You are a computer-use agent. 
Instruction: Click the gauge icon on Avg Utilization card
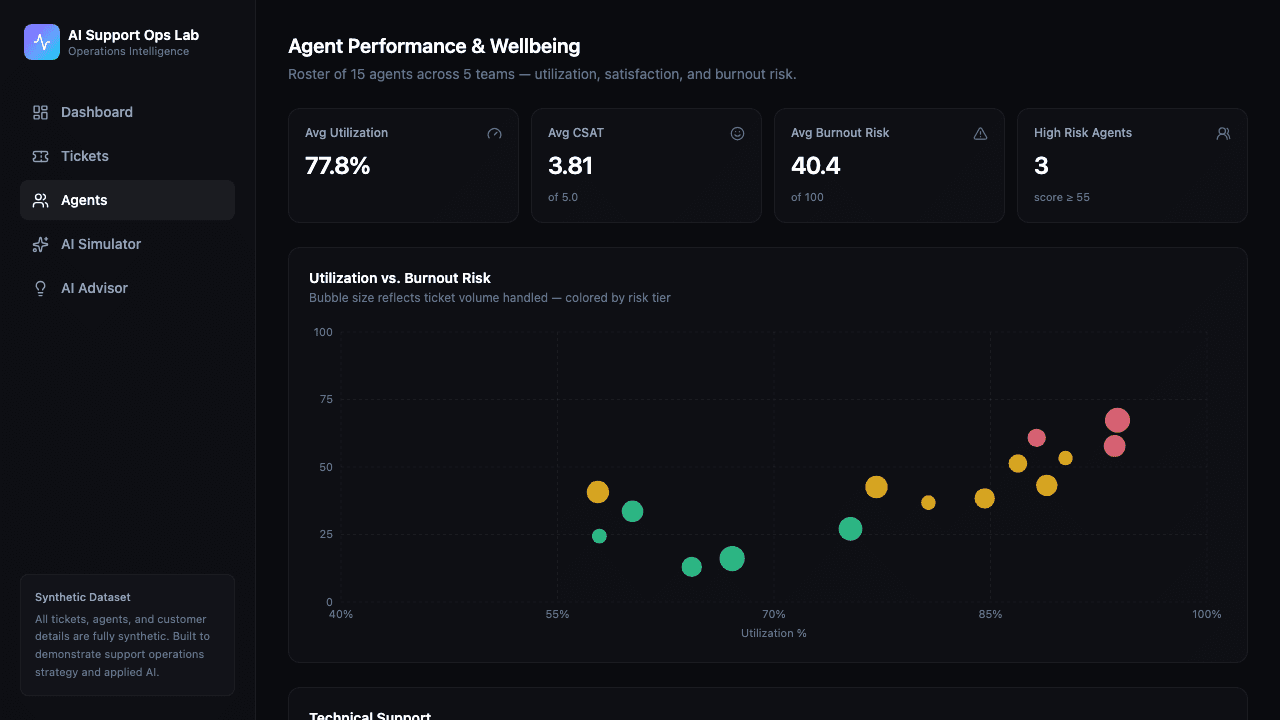494,133
